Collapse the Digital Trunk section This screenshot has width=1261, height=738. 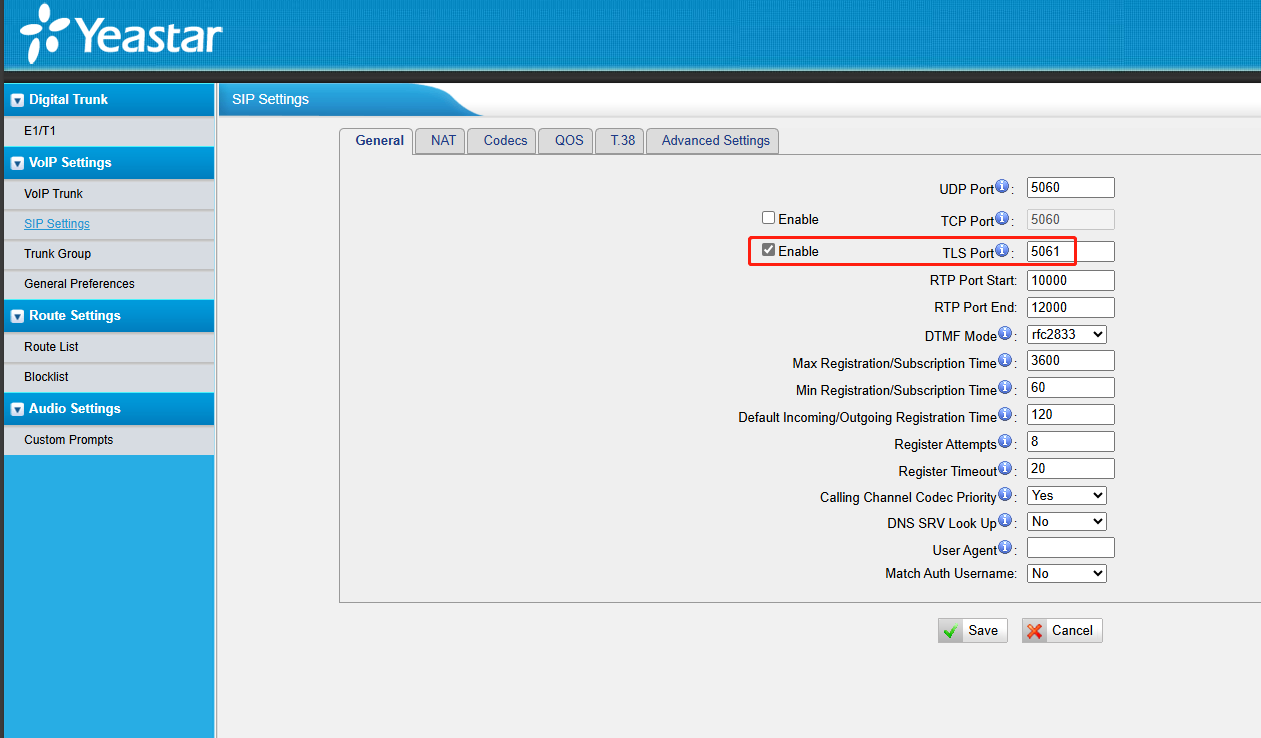click(17, 100)
